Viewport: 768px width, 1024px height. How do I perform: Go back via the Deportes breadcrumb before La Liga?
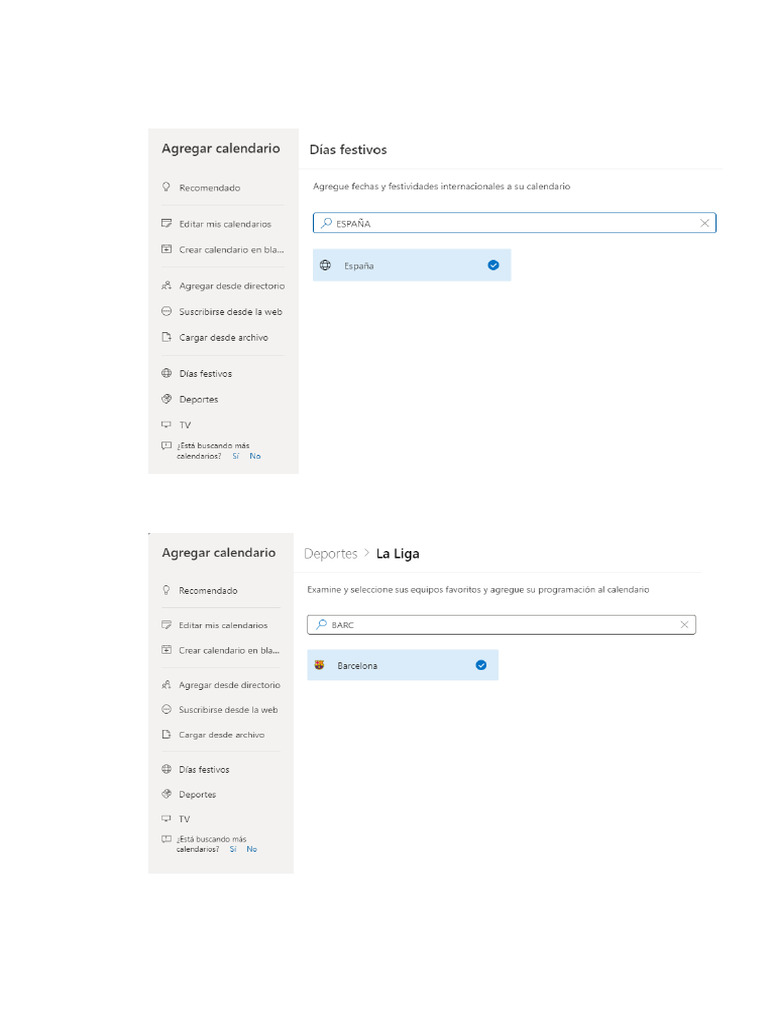[330, 553]
